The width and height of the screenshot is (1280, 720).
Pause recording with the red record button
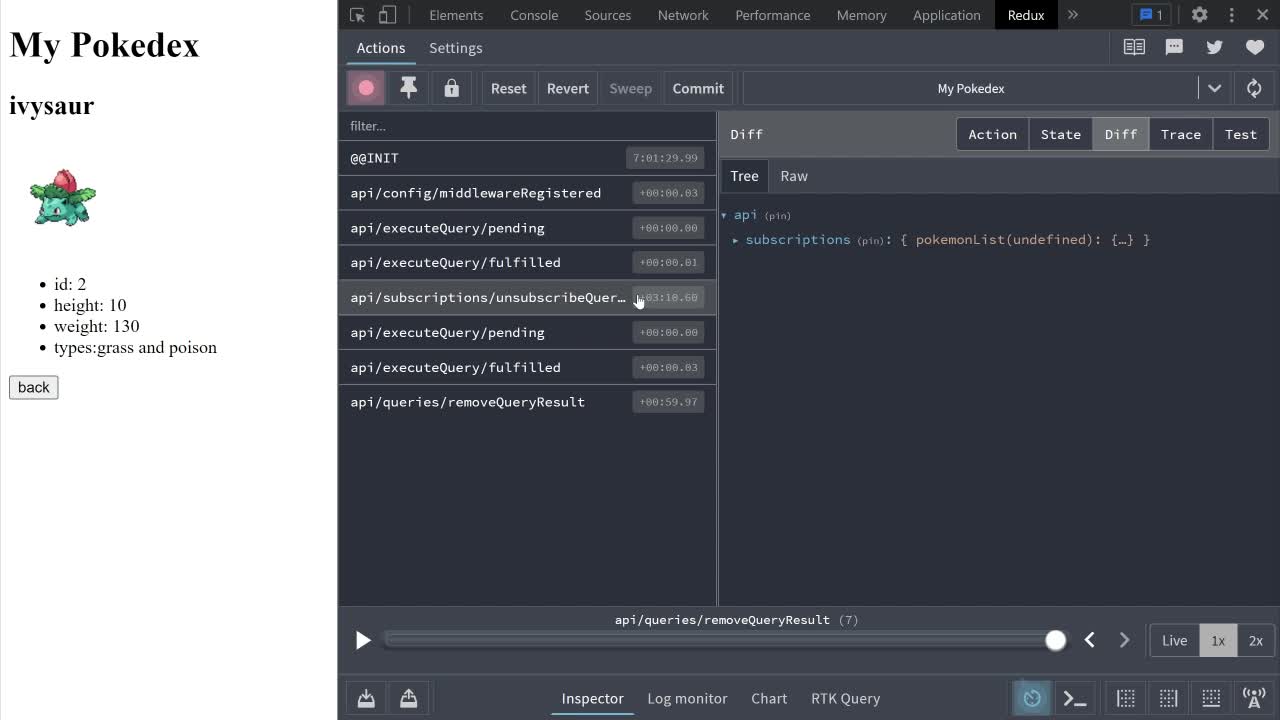pyautogui.click(x=366, y=88)
